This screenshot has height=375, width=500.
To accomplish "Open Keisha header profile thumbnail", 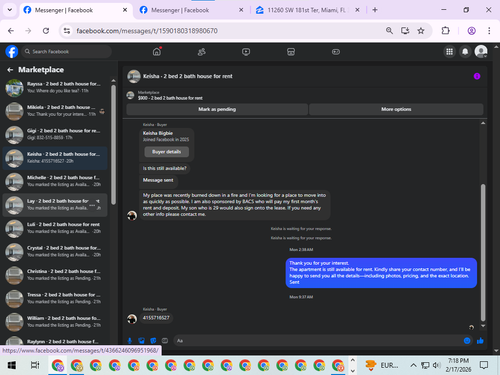I will [134, 76].
